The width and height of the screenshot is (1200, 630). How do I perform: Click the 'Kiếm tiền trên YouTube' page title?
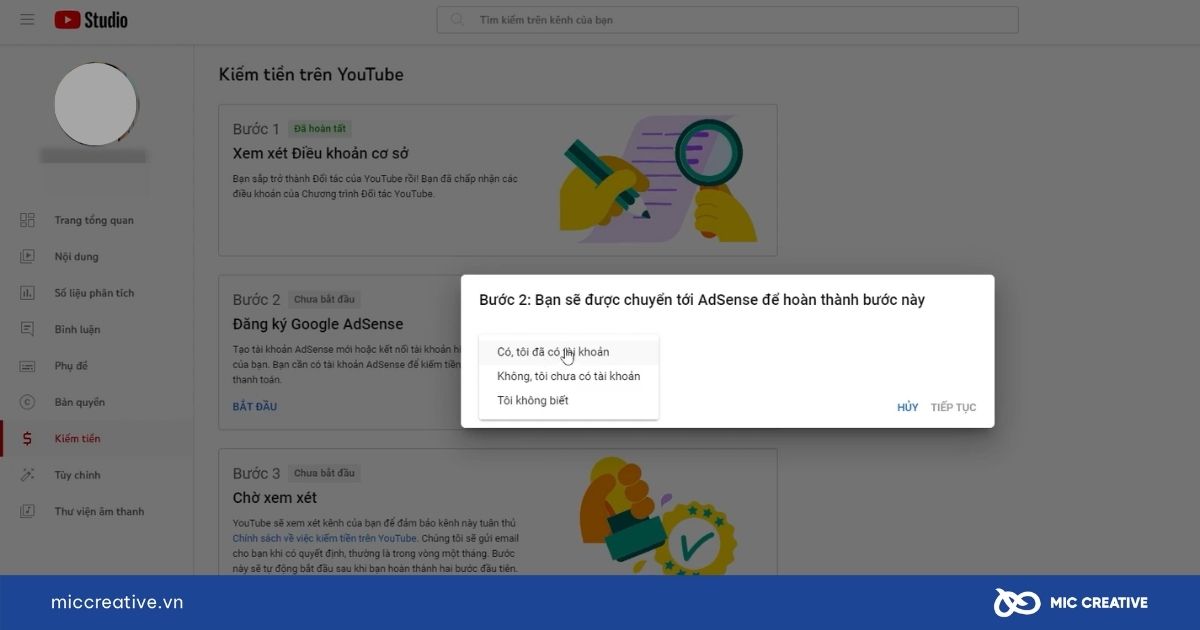pyautogui.click(x=311, y=75)
